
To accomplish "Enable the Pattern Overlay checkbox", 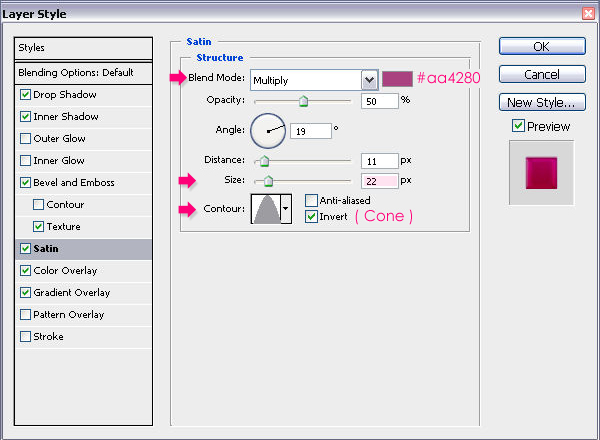I will click(25, 315).
